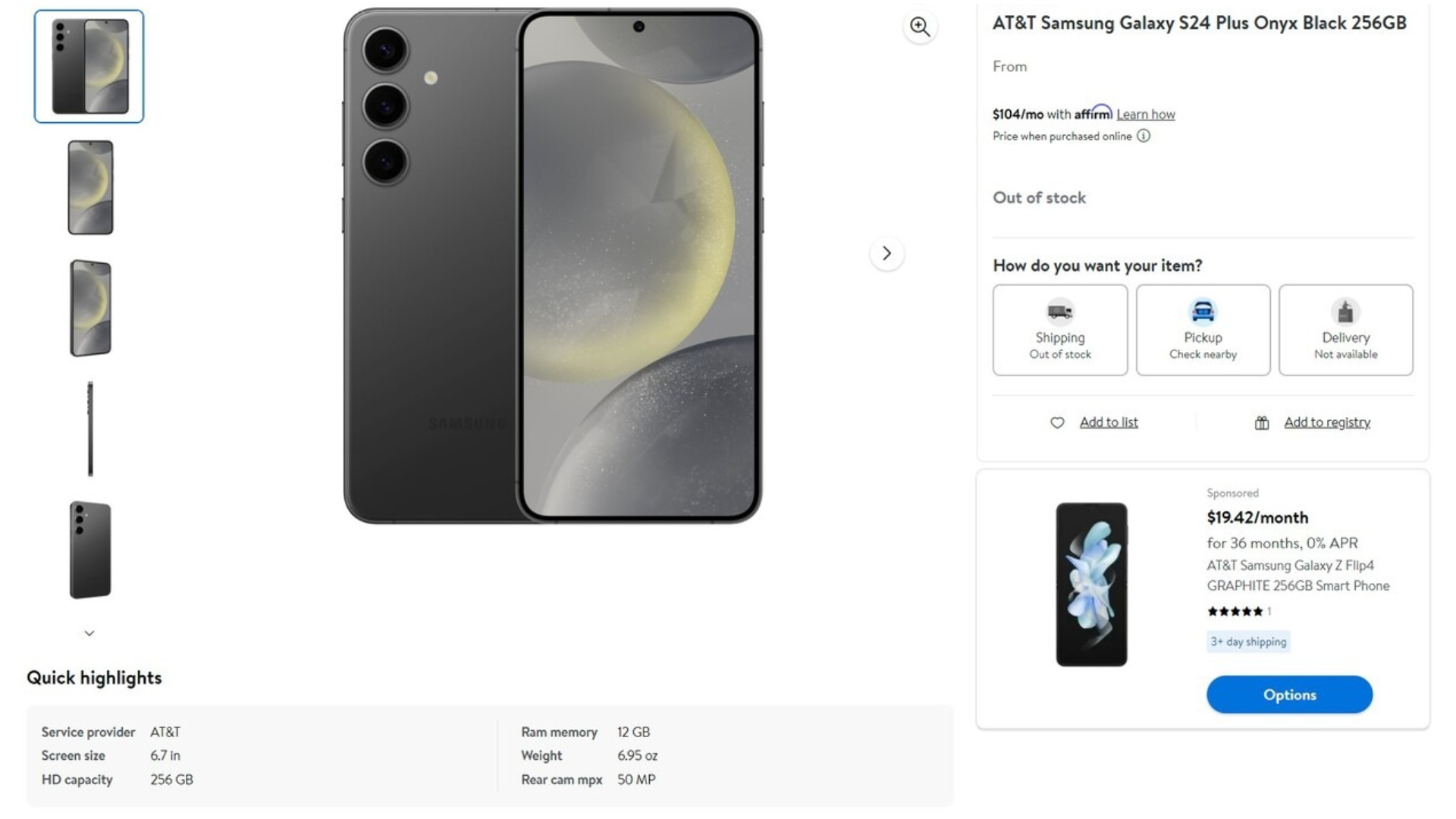Viewport: 1456px width, 819px height.
Task: Click the car icon in the Pickup tile
Action: point(1203,312)
